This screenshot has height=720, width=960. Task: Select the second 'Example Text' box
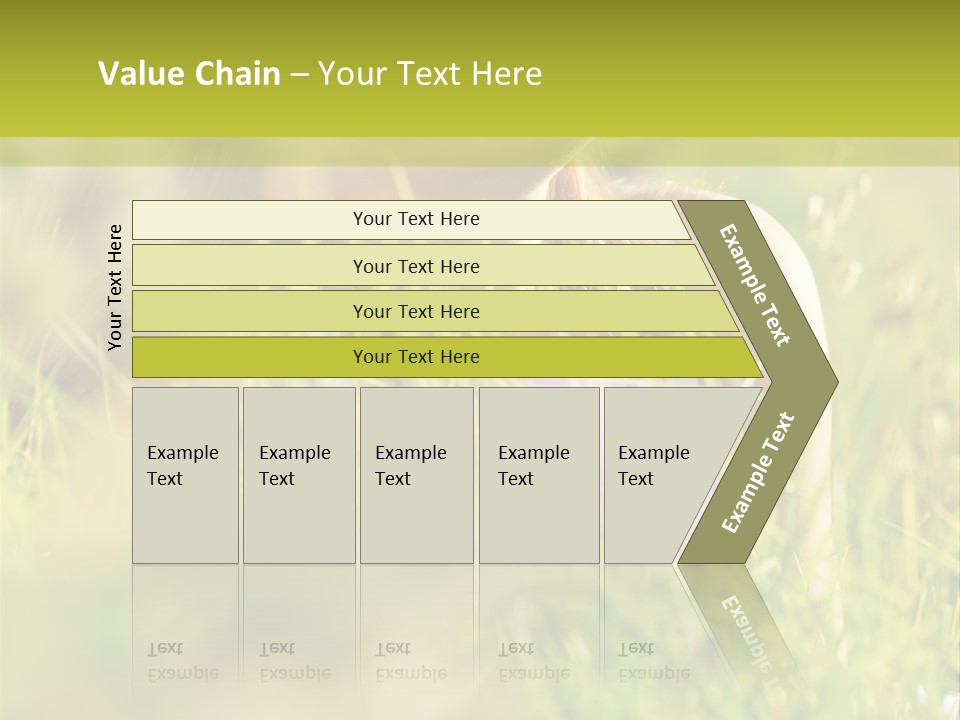(x=297, y=466)
